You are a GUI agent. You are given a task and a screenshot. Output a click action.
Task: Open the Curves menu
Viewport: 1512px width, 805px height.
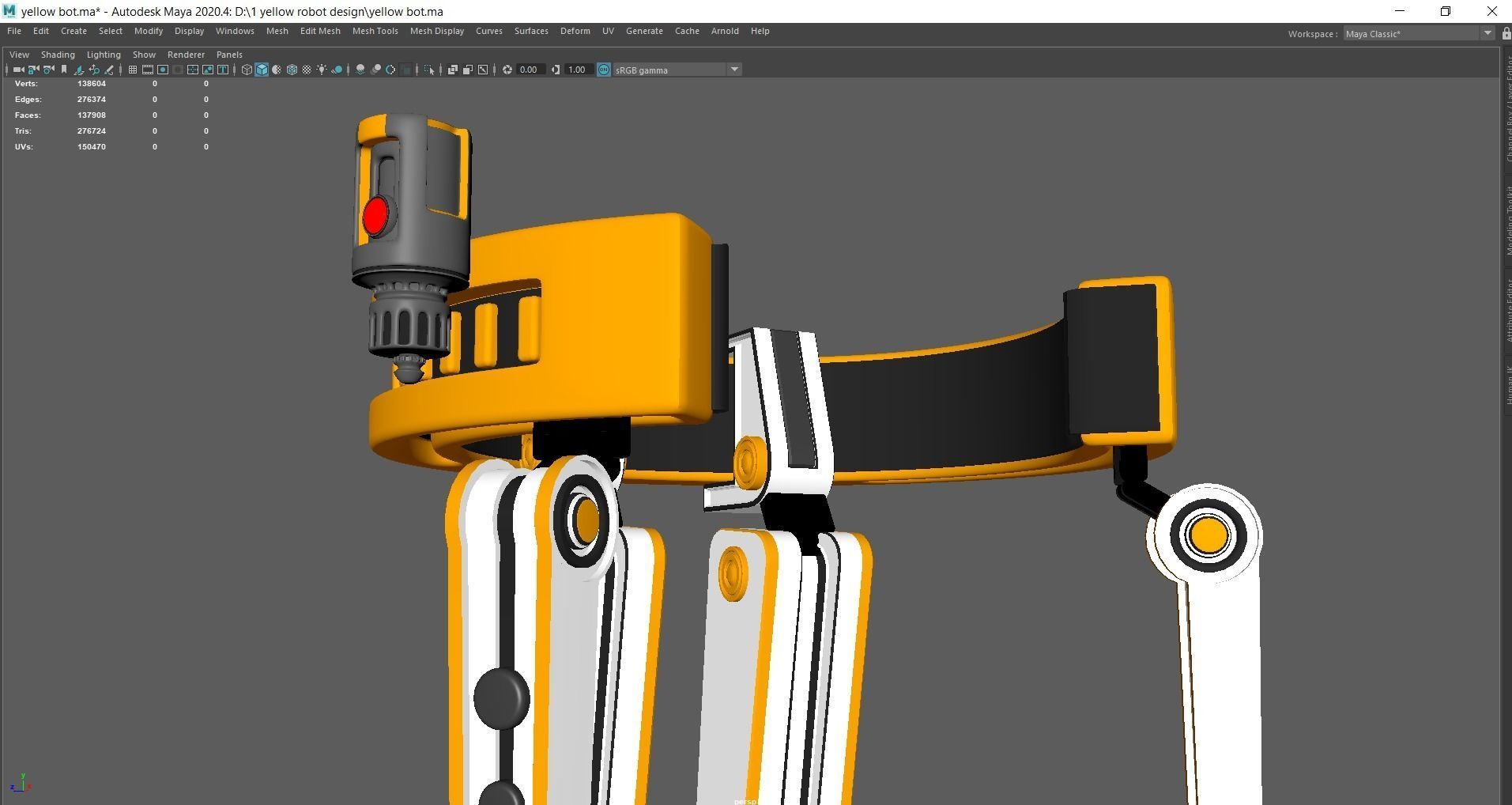point(489,31)
